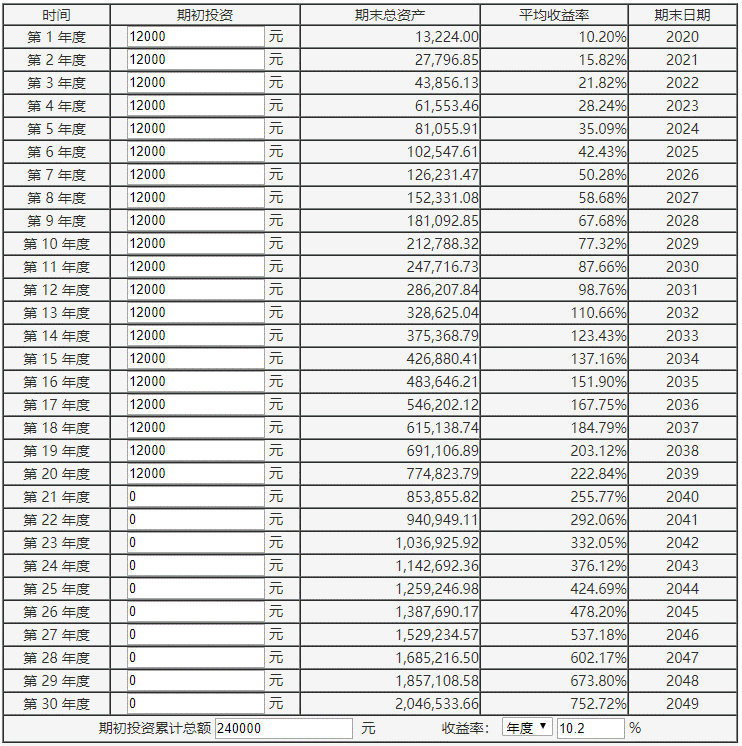Click the year 22 initial investment field
742x746 pixels.
coord(195,520)
